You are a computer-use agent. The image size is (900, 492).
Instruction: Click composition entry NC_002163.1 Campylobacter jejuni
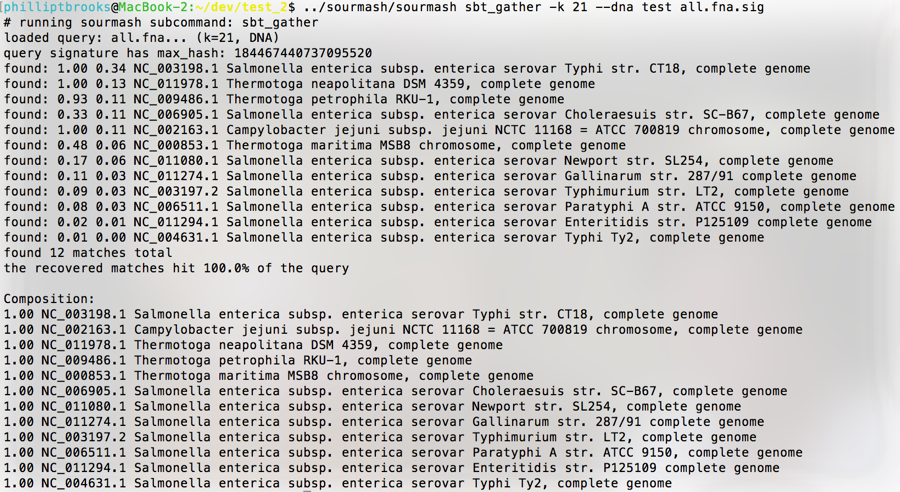[x=403, y=330]
